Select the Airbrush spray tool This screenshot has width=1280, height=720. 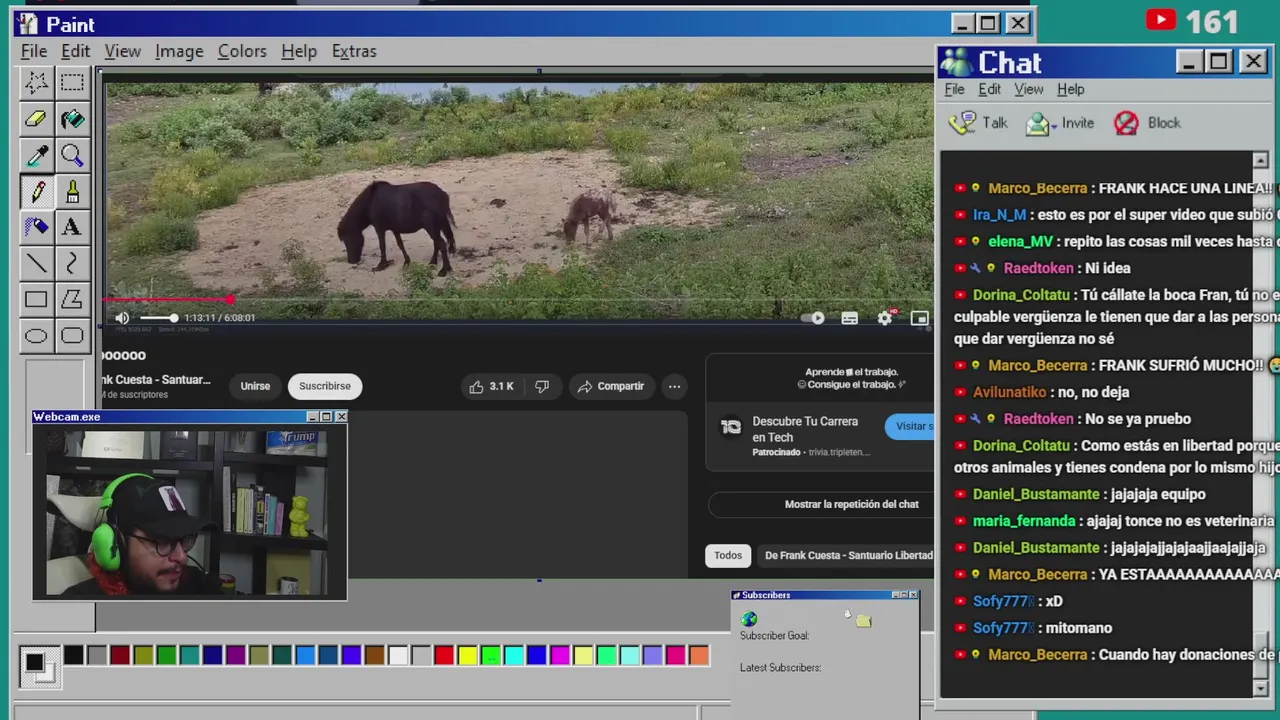click(36, 227)
